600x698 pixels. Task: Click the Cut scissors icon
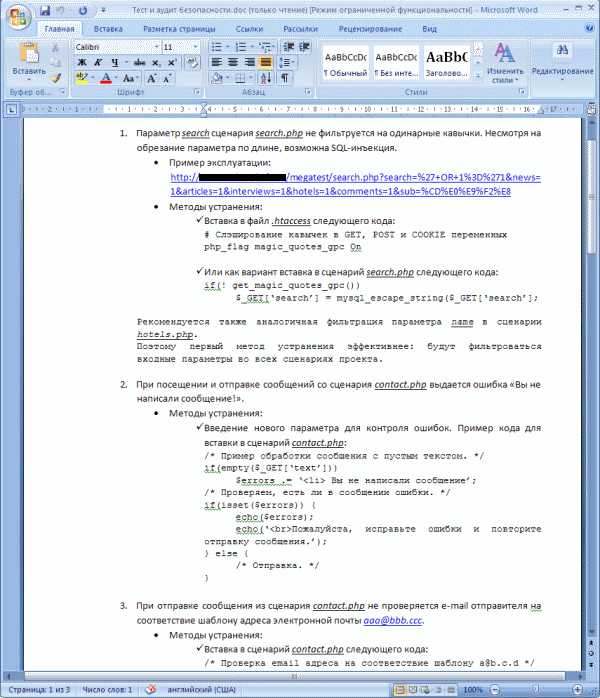click(x=55, y=47)
